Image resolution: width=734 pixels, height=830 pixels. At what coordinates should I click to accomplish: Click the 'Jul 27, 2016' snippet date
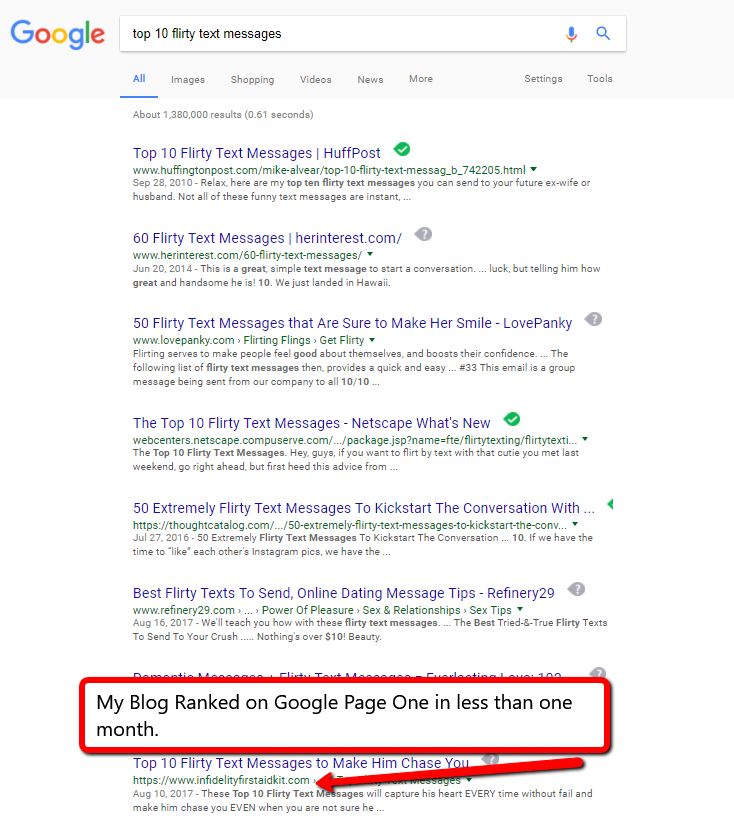click(161, 537)
